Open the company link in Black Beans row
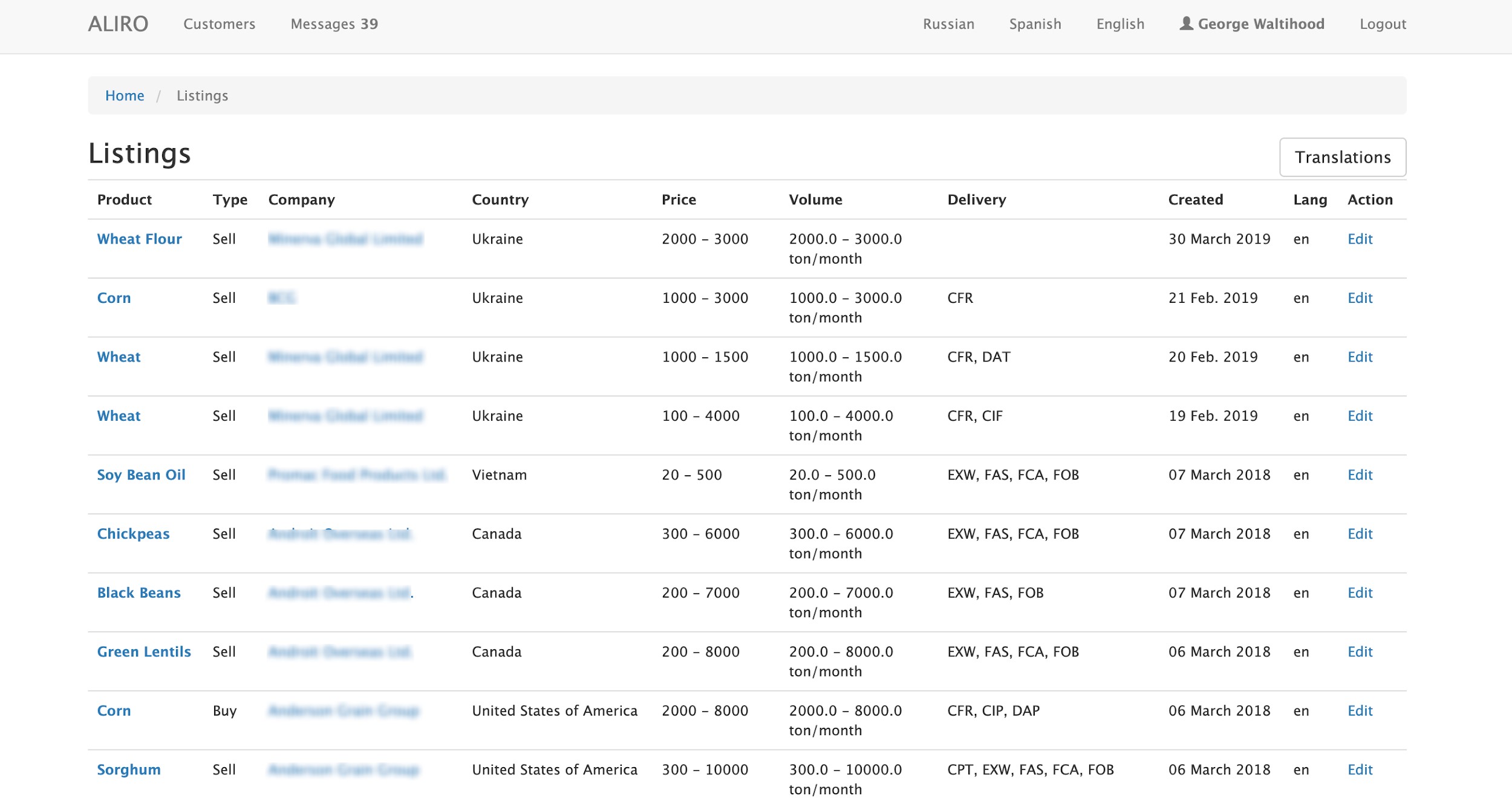The image size is (1512, 807). [341, 593]
